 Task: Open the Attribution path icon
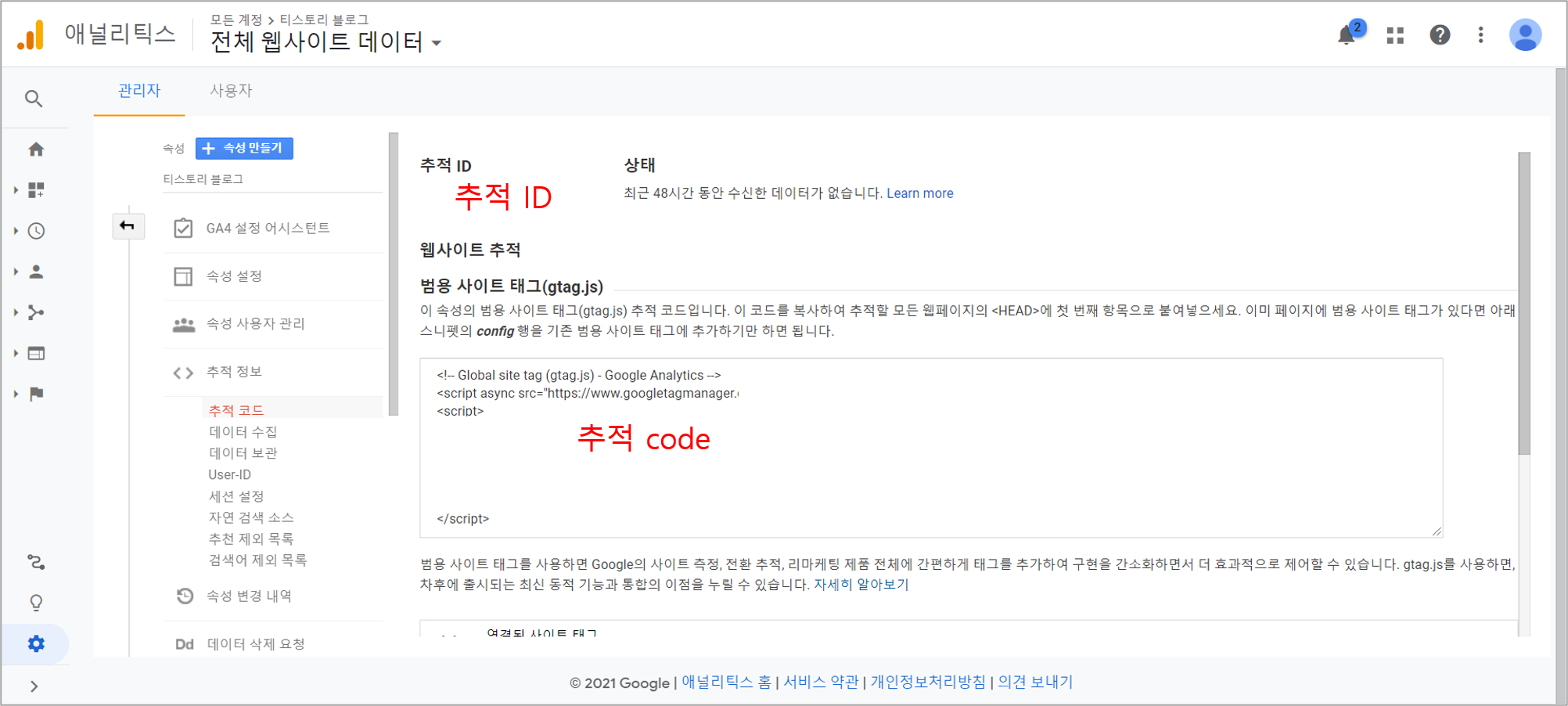coord(36,562)
